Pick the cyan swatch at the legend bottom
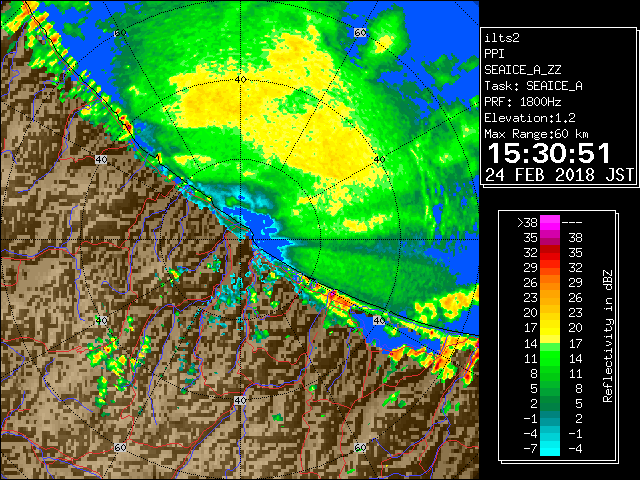Screen dimensions: 640x480 pos(550,449)
